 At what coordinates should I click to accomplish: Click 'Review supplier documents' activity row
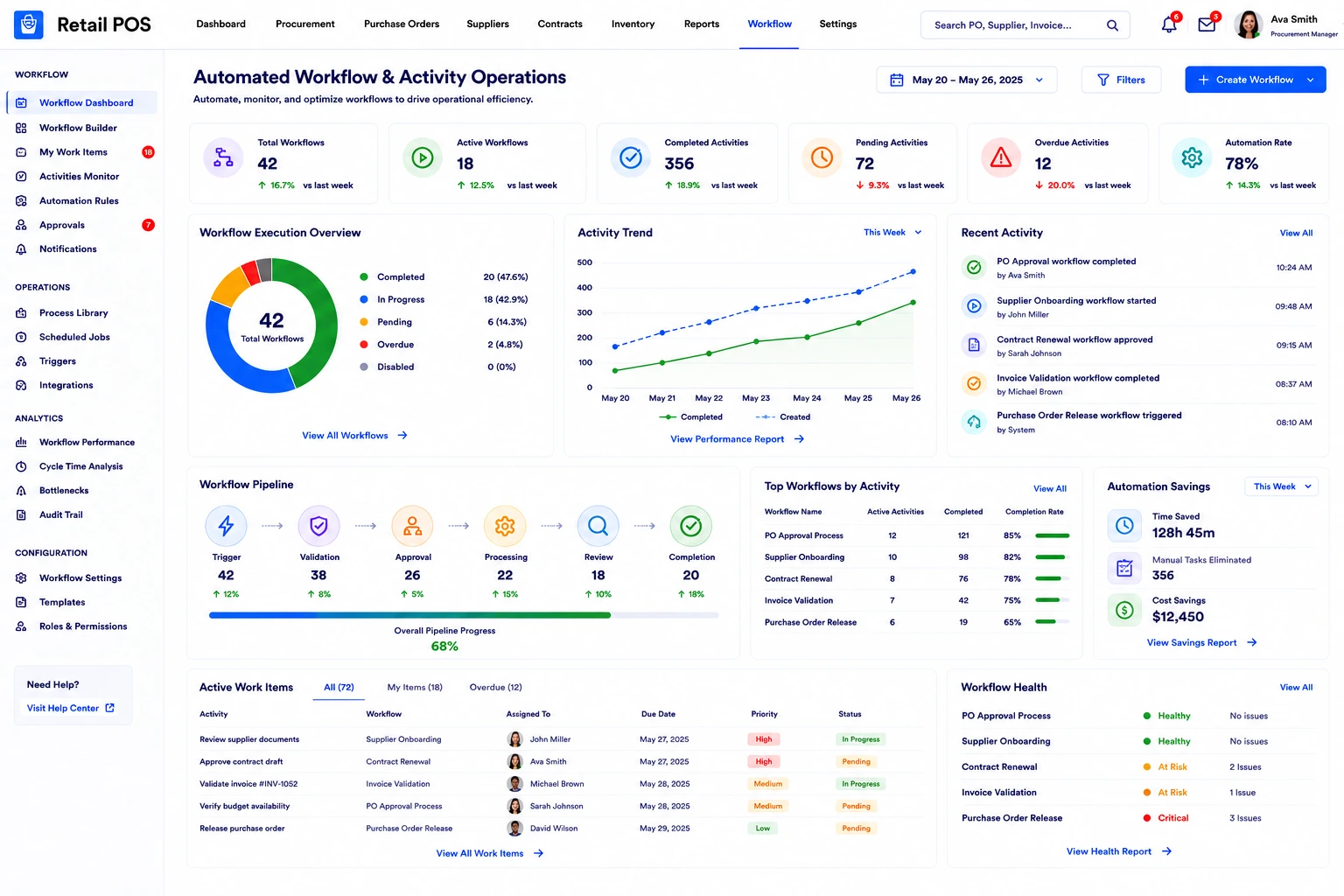pyautogui.click(x=560, y=739)
